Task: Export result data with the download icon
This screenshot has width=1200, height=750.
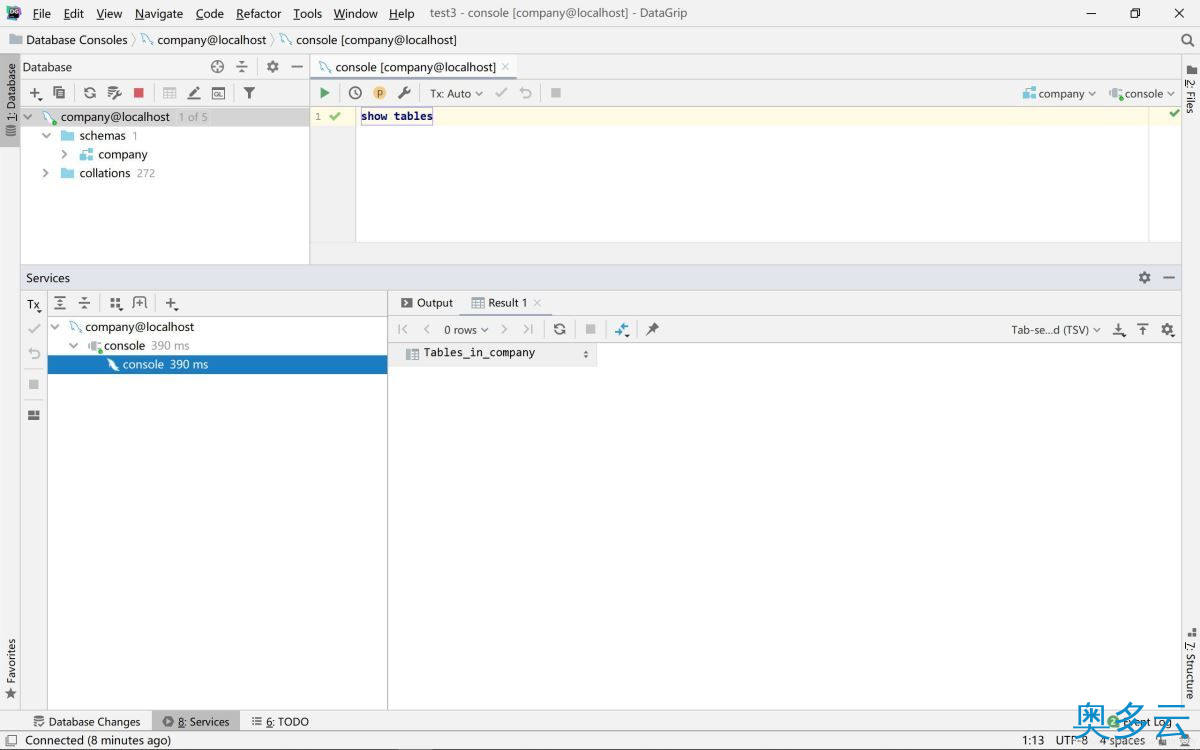Action: pyautogui.click(x=1119, y=329)
